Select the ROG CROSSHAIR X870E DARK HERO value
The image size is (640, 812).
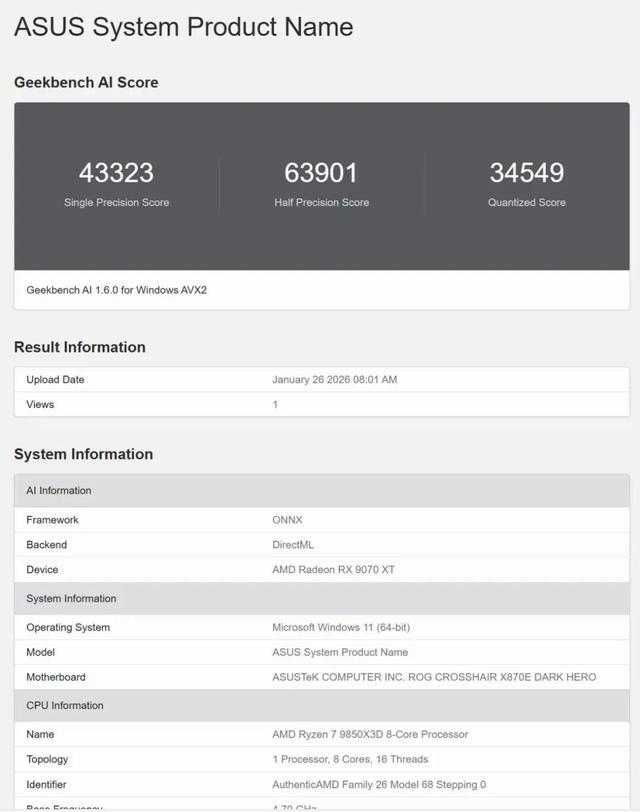[434, 677]
